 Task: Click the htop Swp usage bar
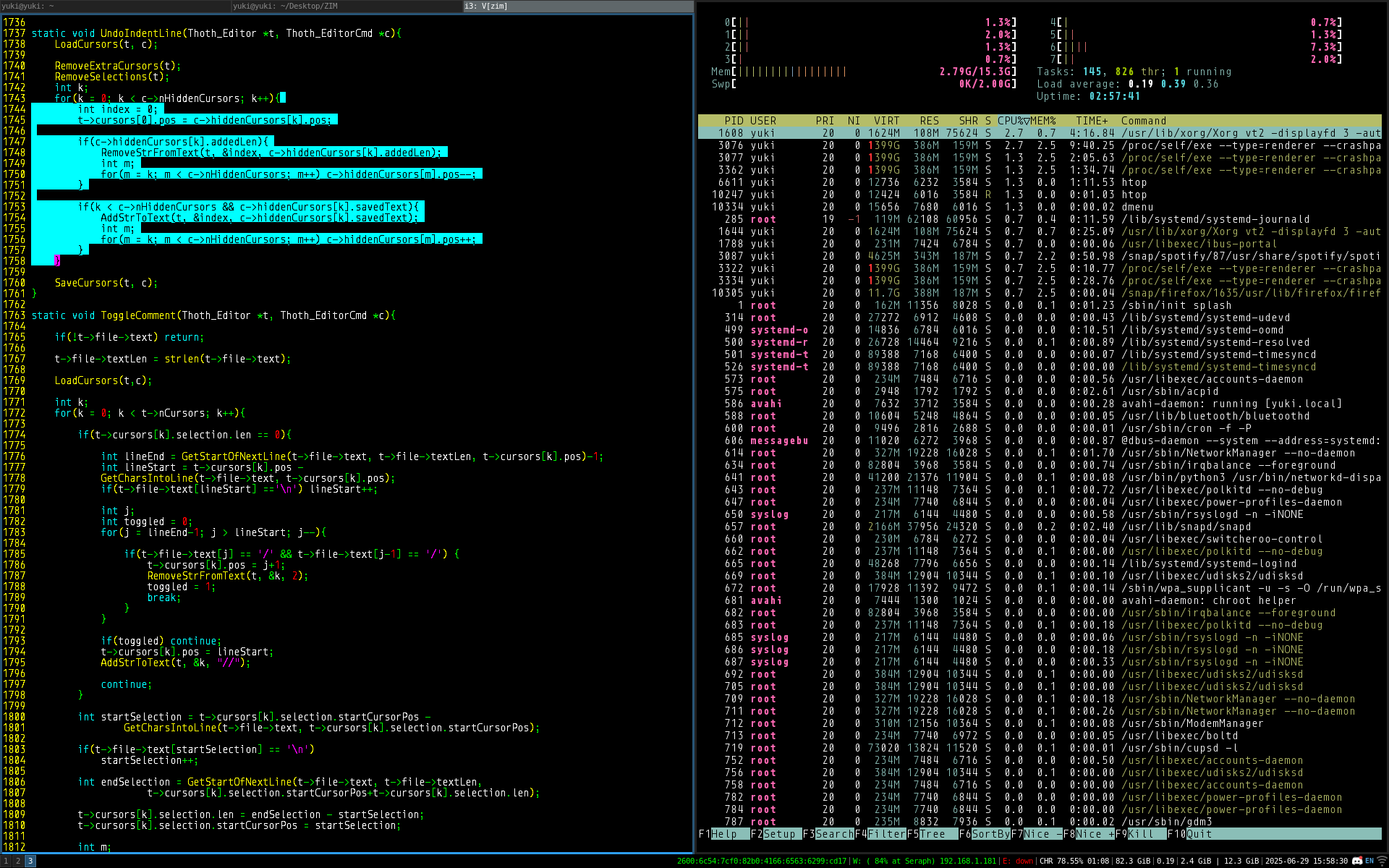(x=864, y=84)
